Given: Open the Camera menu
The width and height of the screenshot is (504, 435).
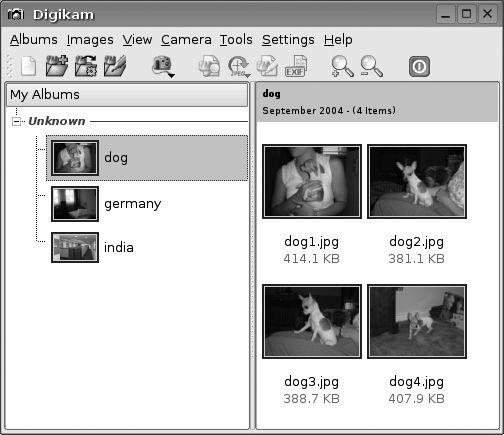Looking at the screenshot, I should pos(186,40).
